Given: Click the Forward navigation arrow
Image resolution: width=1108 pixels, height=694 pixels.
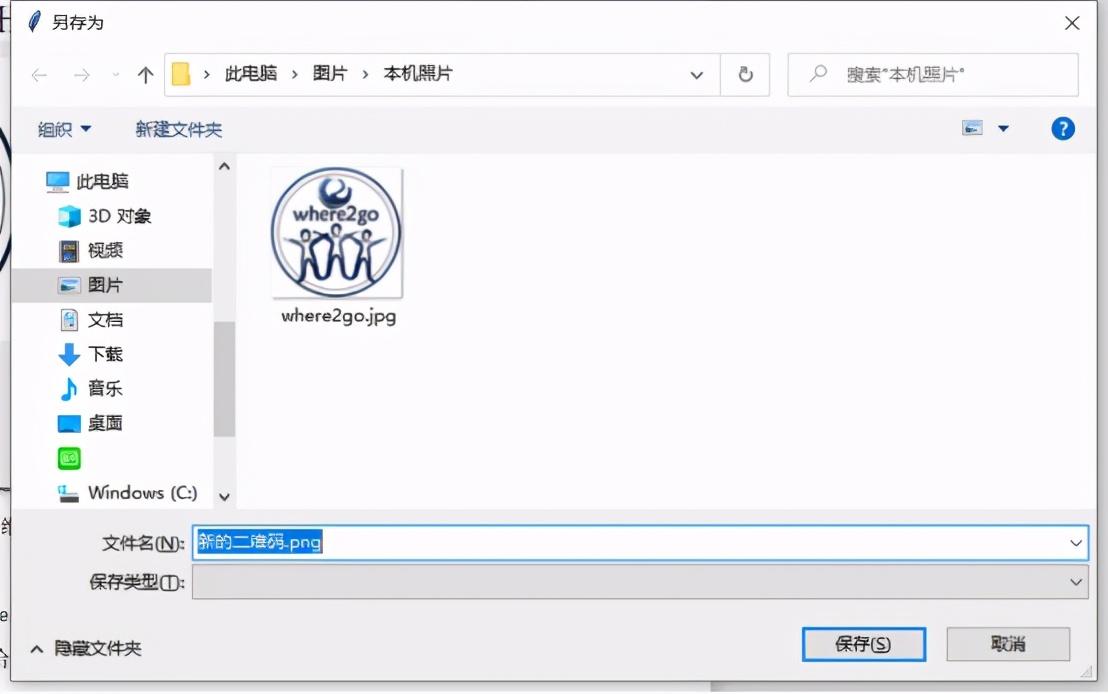Looking at the screenshot, I should [82, 75].
